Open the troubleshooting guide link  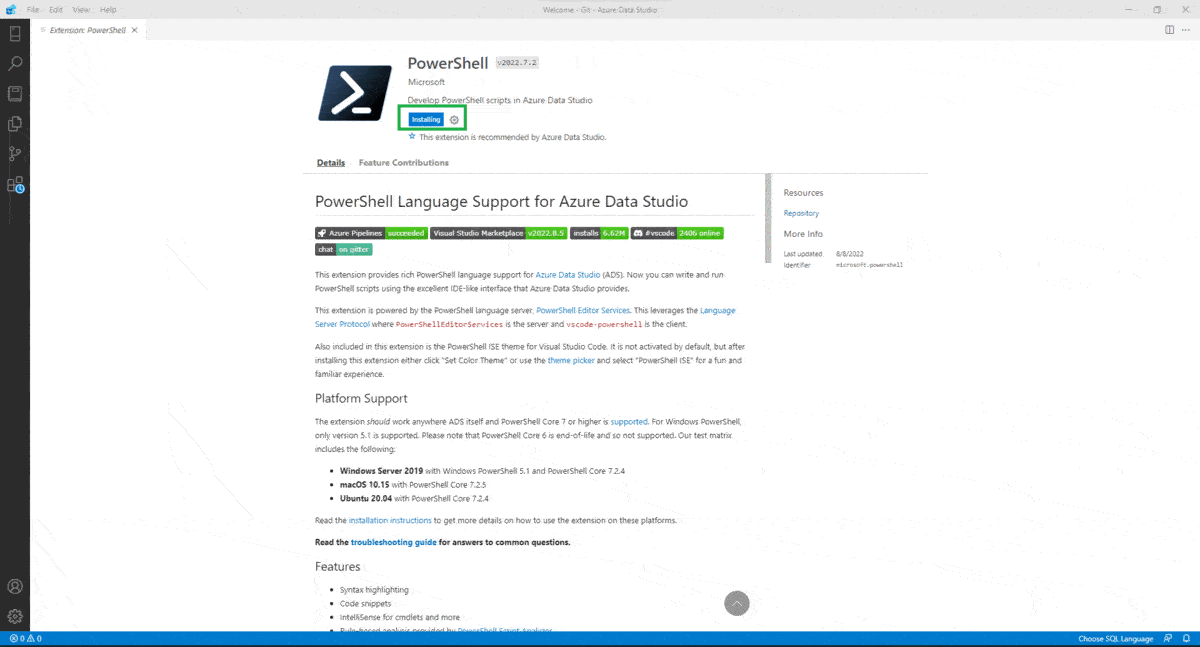(x=393, y=542)
